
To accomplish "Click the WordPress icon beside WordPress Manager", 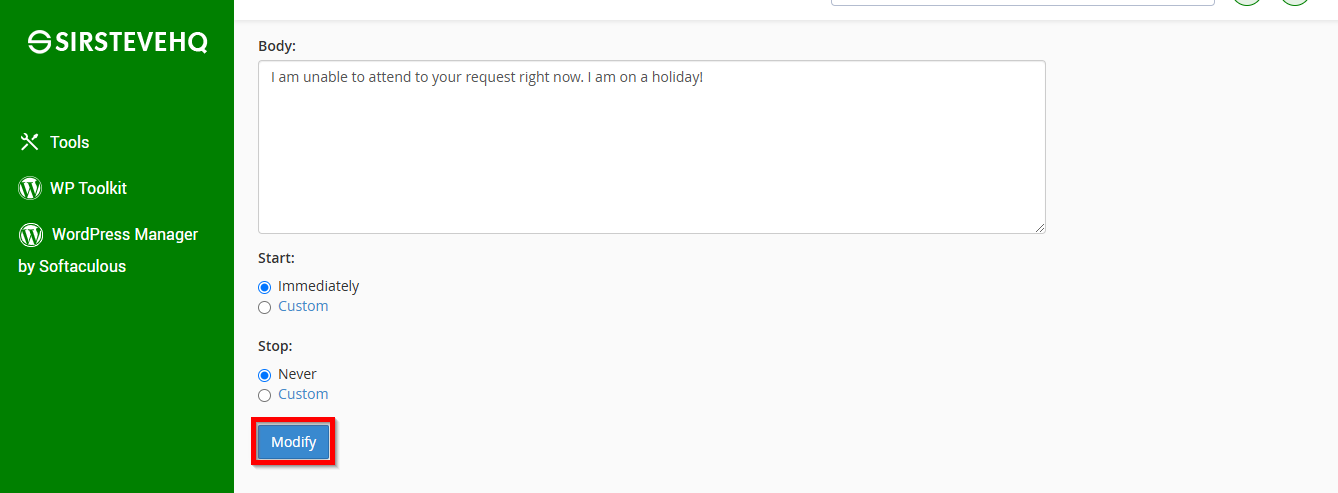I will point(31,234).
